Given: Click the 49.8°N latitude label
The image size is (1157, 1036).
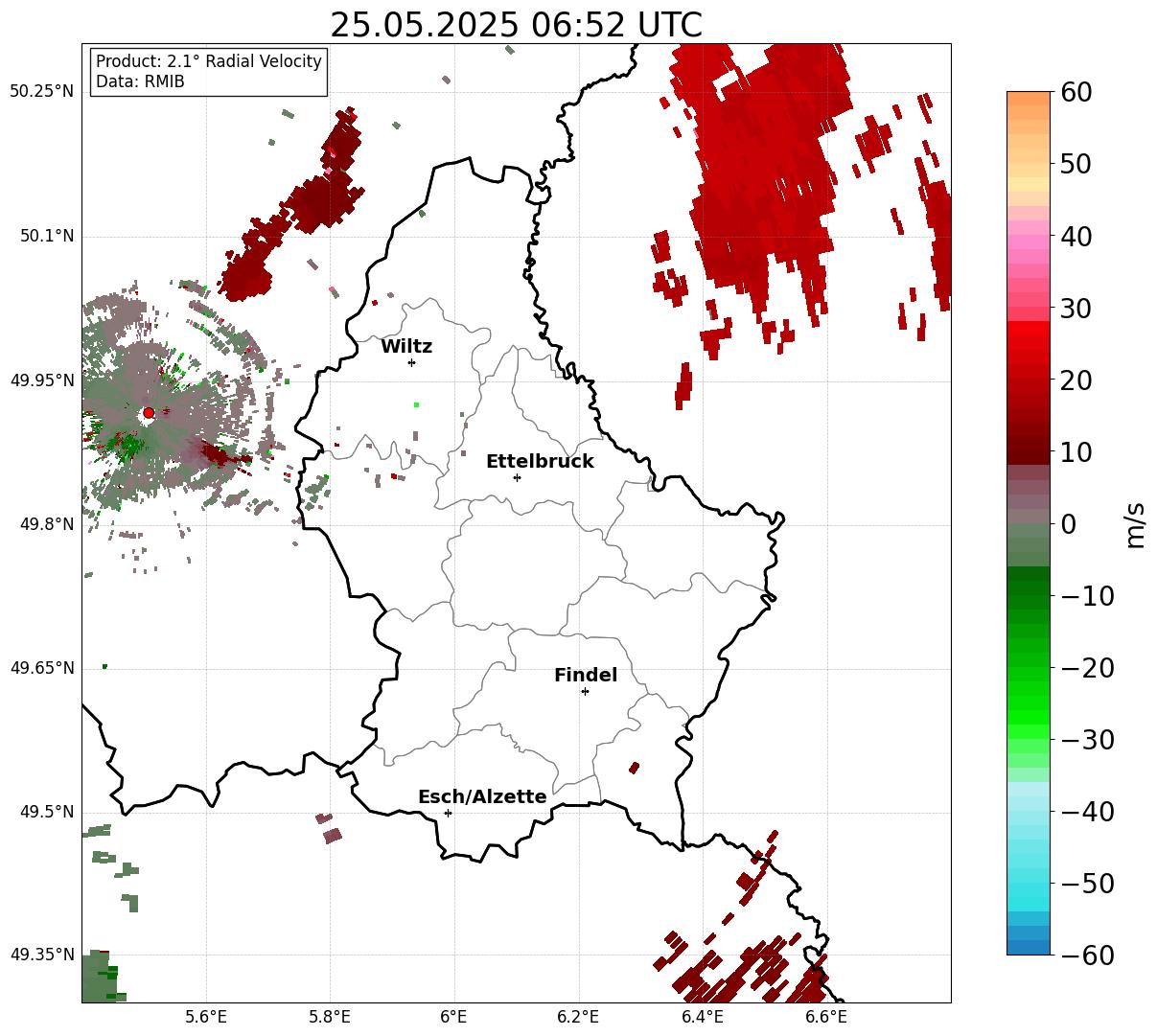Looking at the screenshot, I should click(x=46, y=524).
